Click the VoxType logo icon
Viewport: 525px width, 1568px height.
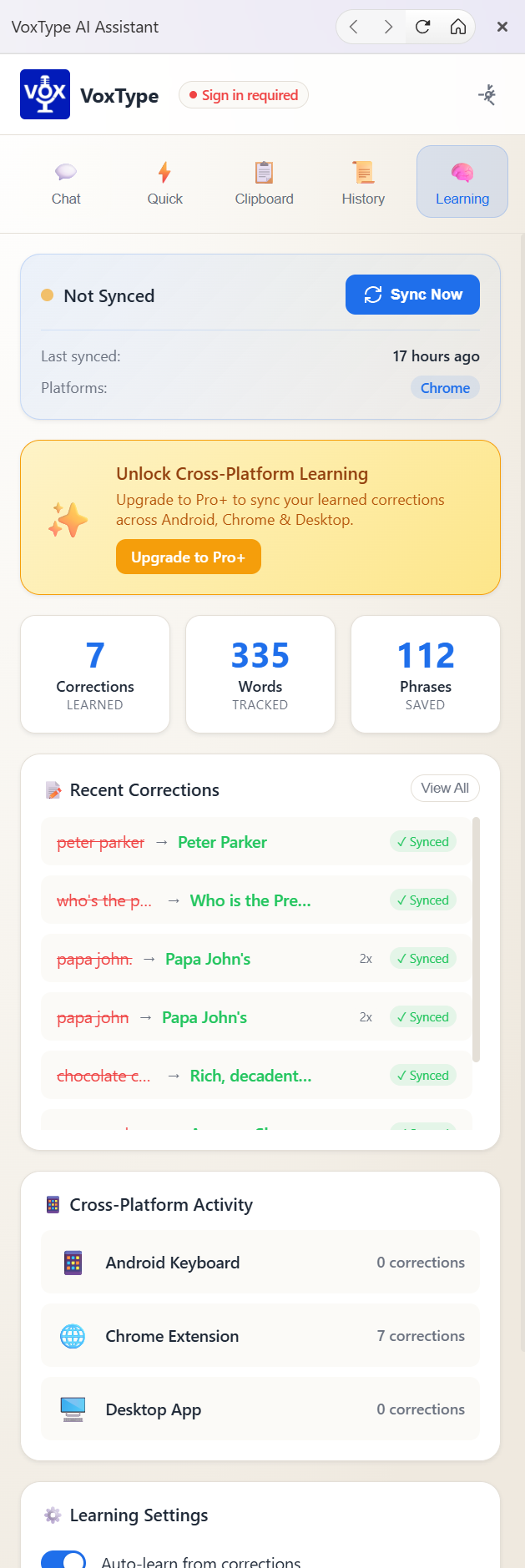click(x=44, y=94)
